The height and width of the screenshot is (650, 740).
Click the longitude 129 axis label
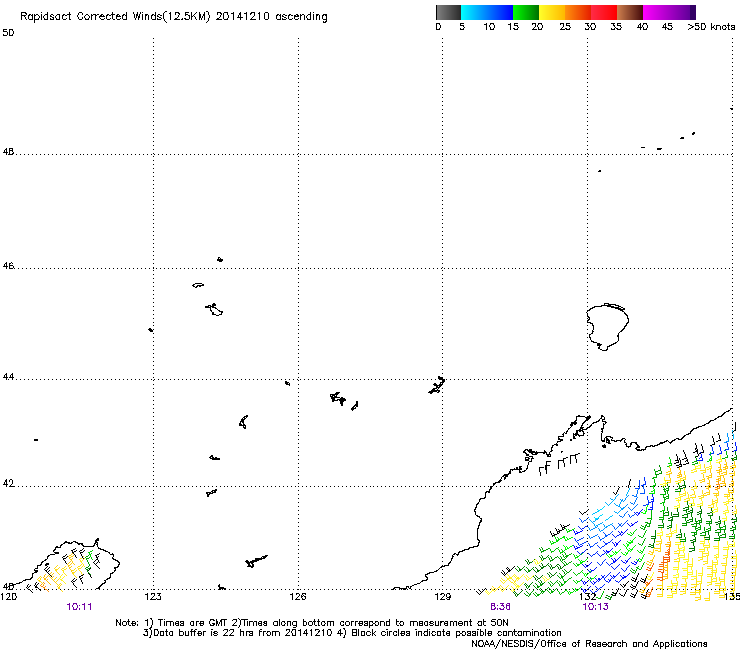[x=443, y=596]
